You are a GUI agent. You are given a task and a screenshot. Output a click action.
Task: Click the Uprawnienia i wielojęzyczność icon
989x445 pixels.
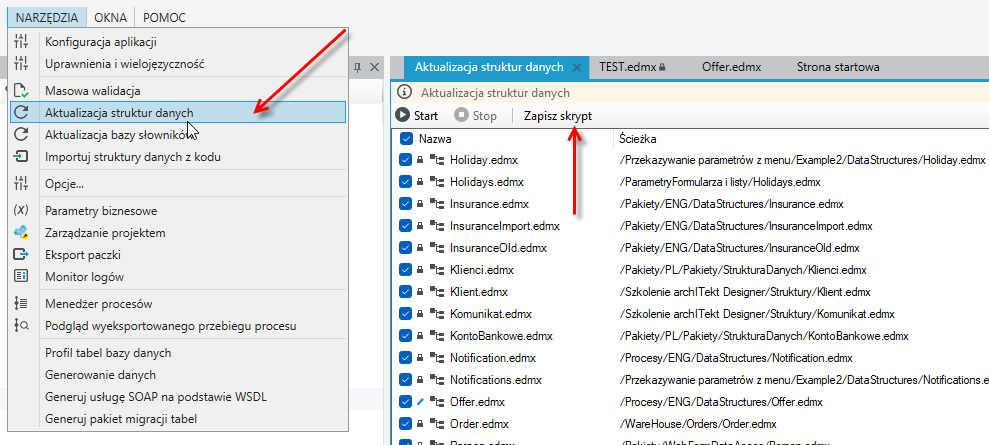21,64
